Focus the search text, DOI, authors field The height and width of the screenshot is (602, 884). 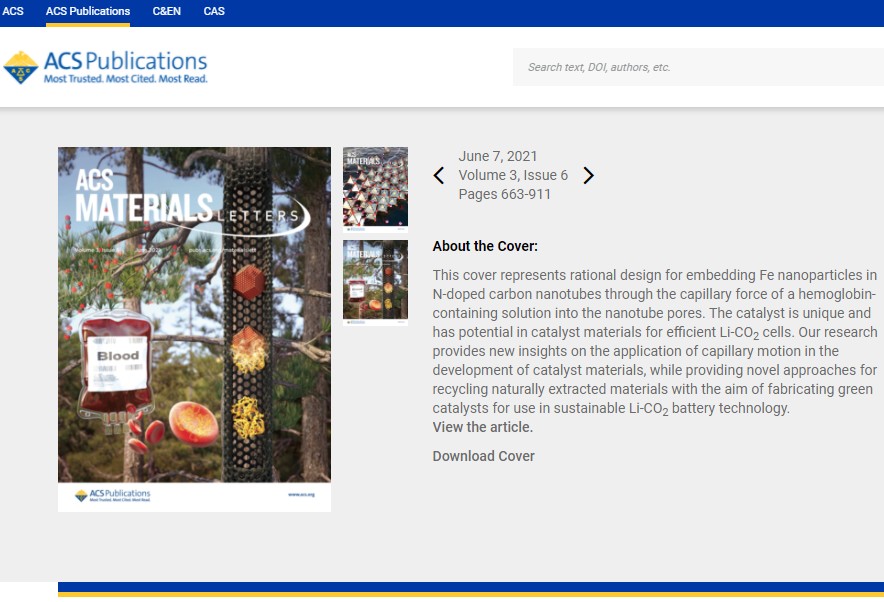pyautogui.click(x=698, y=67)
